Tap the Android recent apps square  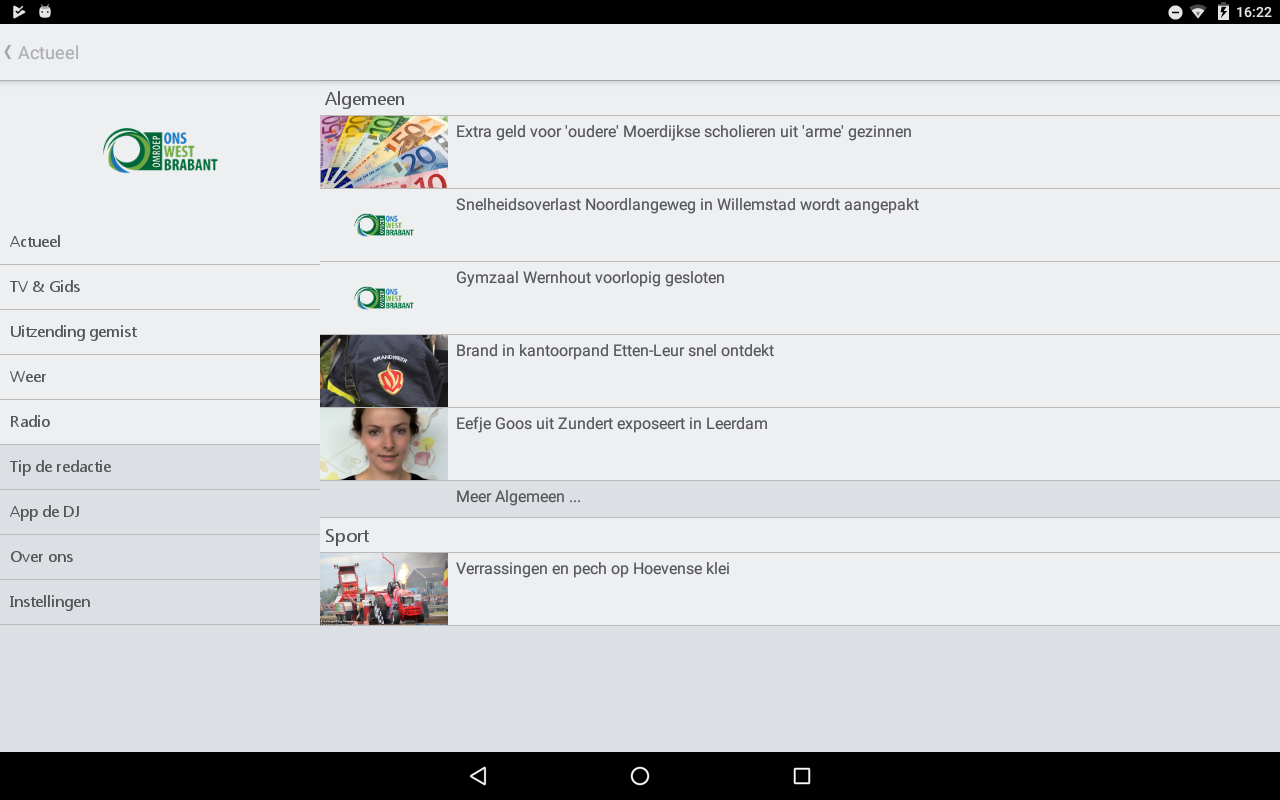(x=801, y=776)
